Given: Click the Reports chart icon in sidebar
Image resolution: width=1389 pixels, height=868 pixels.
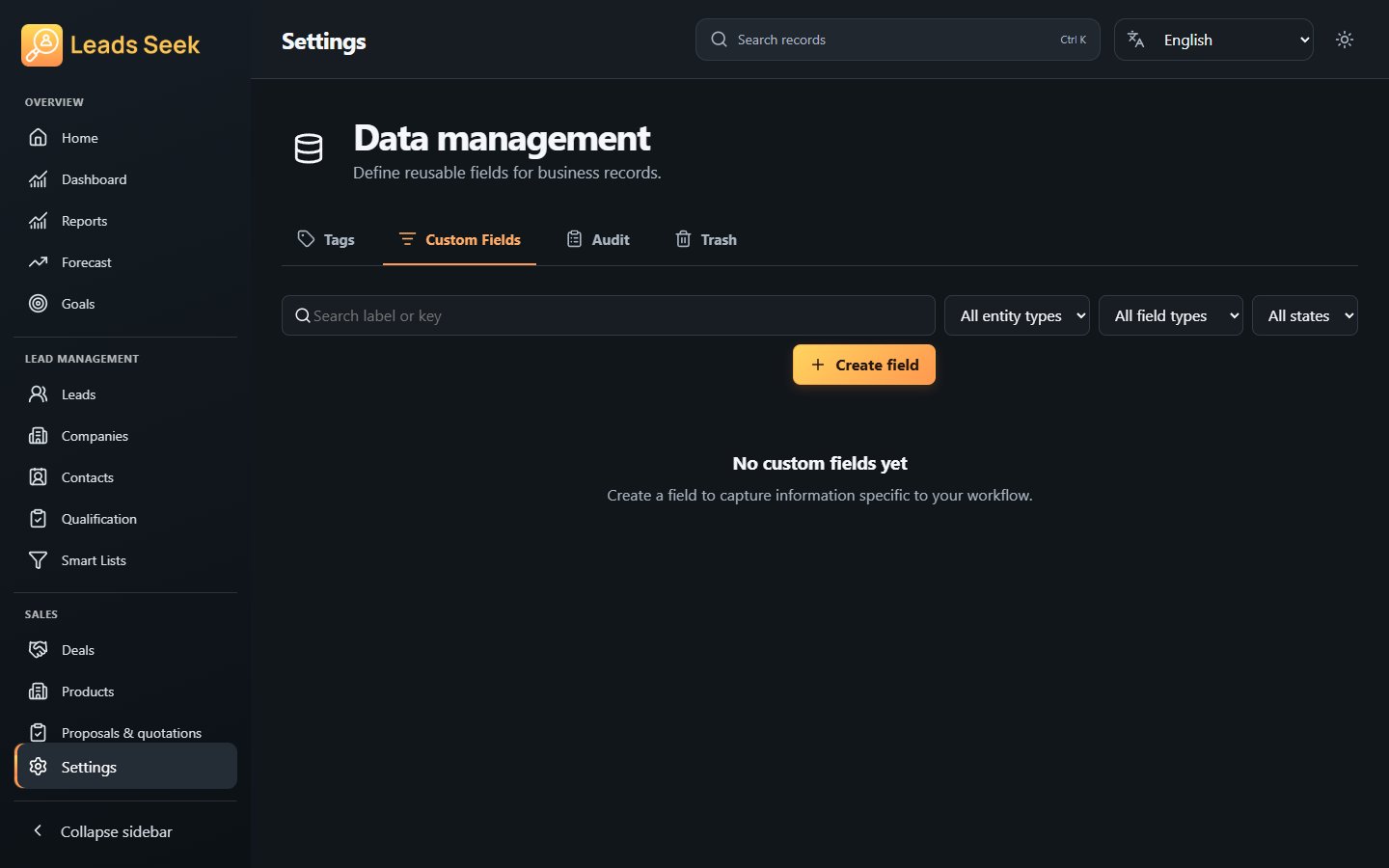Looking at the screenshot, I should tap(38, 221).
